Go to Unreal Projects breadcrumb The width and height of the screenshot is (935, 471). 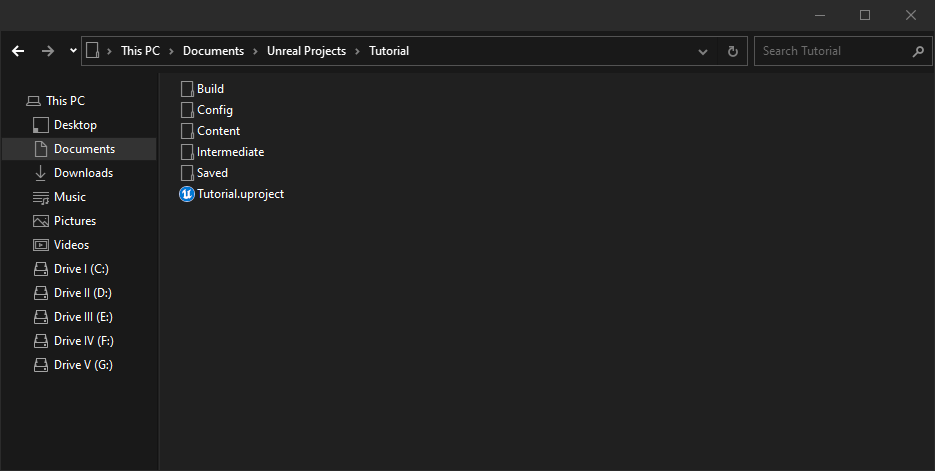[306, 51]
